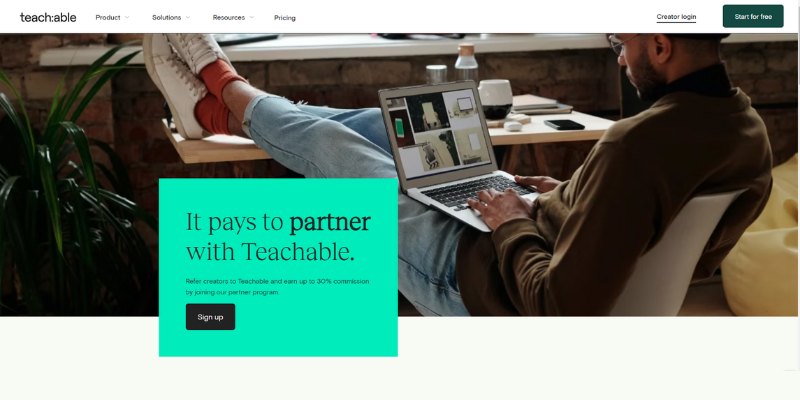Click the smartphone on the desk
Screen dimensions: 800x400
[564, 124]
